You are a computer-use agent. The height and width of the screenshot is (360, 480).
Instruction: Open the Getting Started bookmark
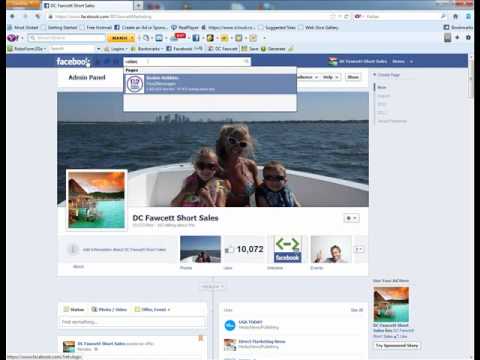click(59, 27)
